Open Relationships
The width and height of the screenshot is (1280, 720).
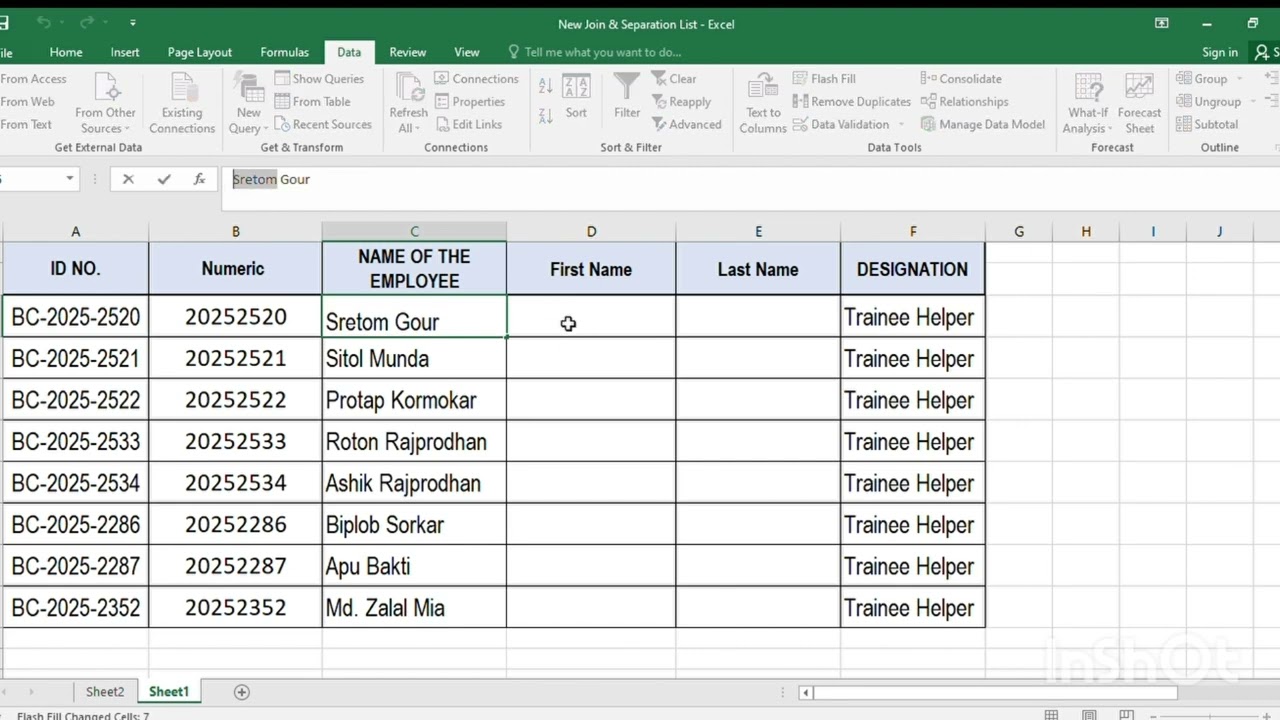click(965, 102)
